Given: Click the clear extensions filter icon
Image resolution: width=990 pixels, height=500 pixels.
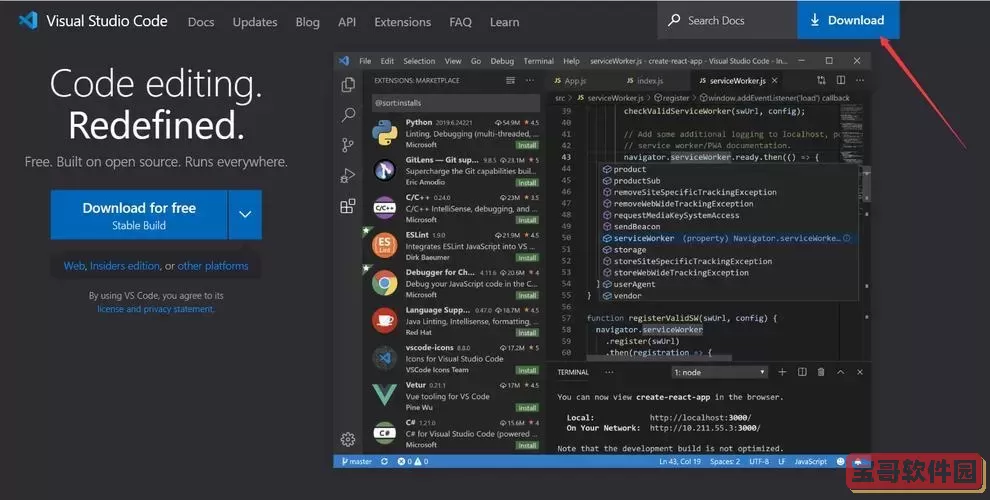Looking at the screenshot, I should [510, 80].
